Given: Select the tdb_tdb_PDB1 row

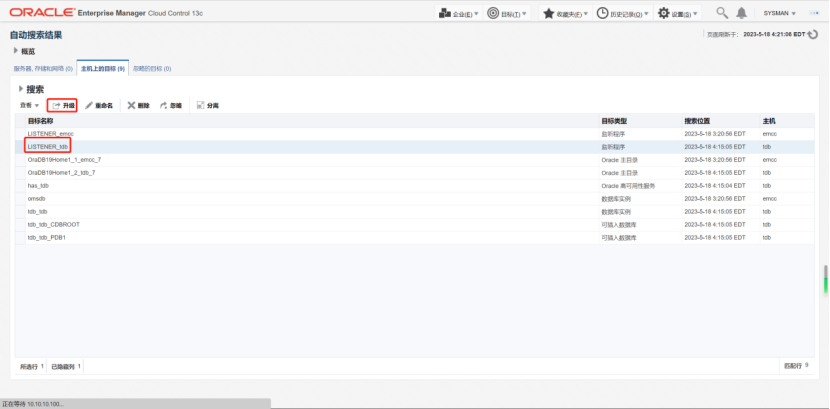Looking at the screenshot, I should pos(414,238).
